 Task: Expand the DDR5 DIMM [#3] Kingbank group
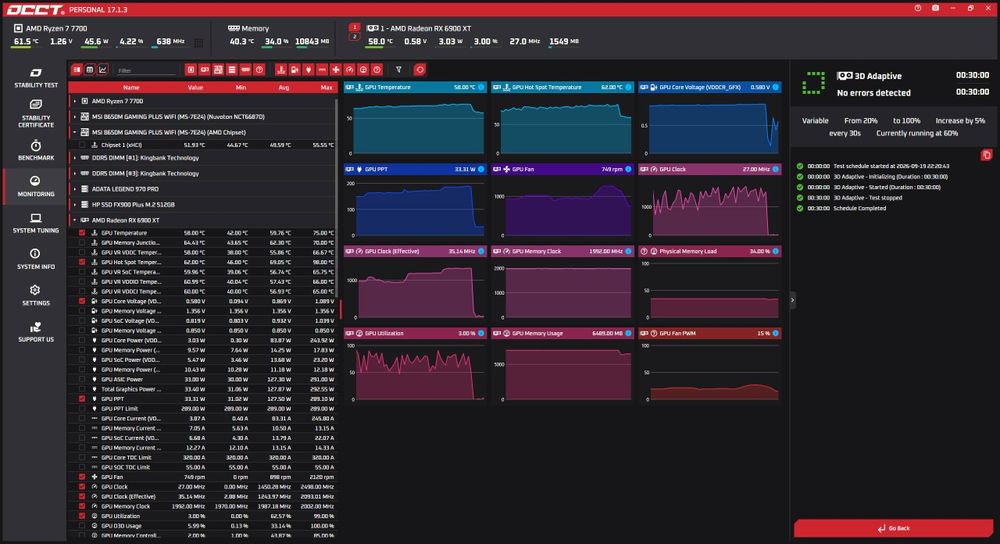tap(75, 173)
